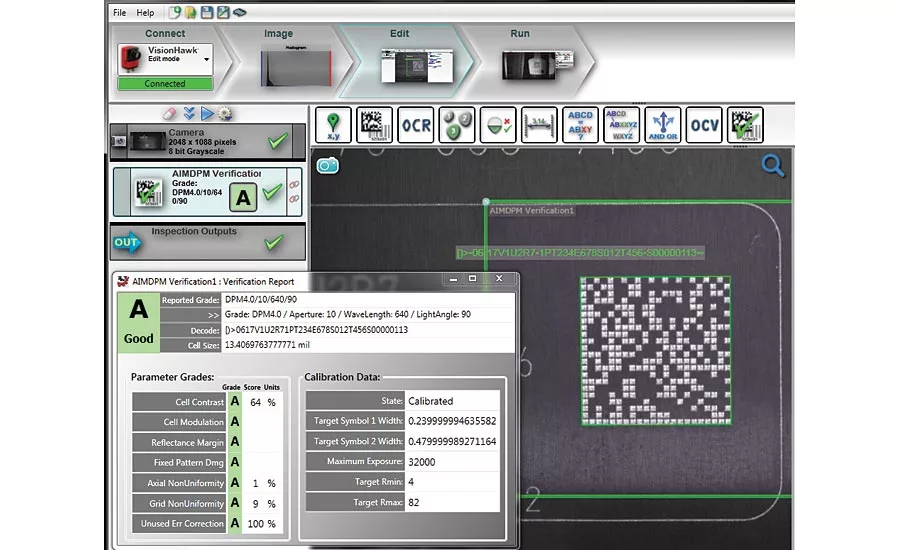The image size is (900, 550).
Task: Select the Locate x,y tool
Action: tap(333, 125)
